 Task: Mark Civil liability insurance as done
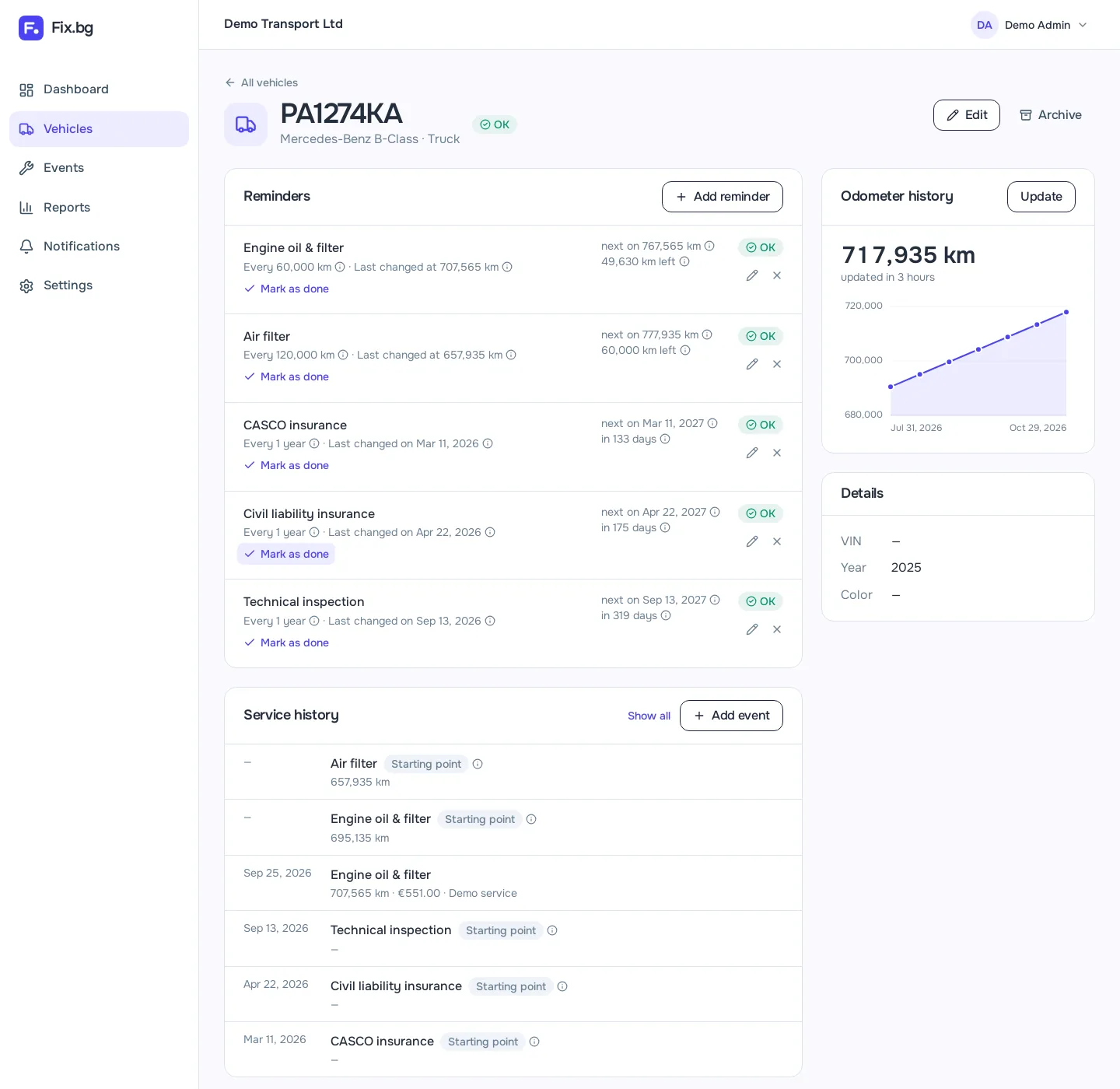[286, 554]
